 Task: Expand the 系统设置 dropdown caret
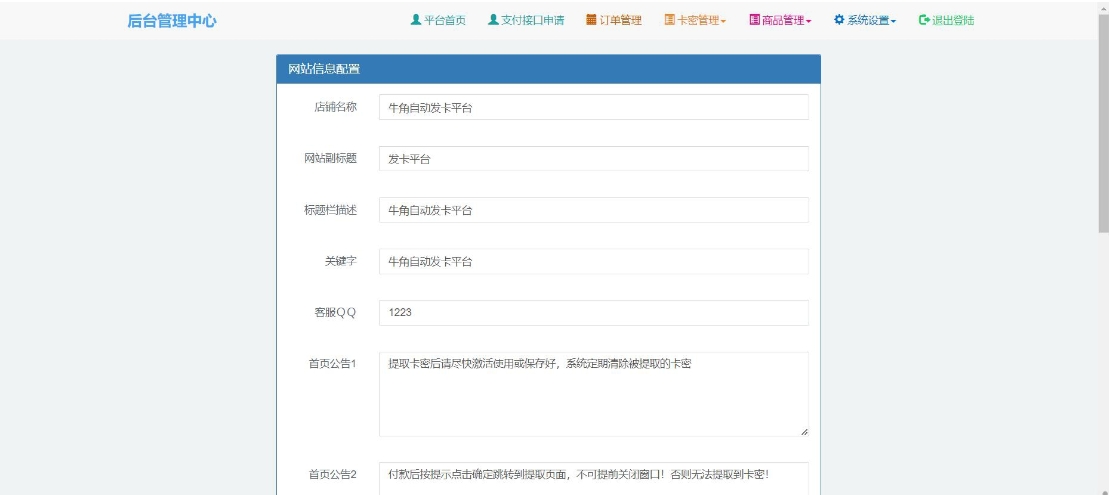pyautogui.click(x=894, y=22)
